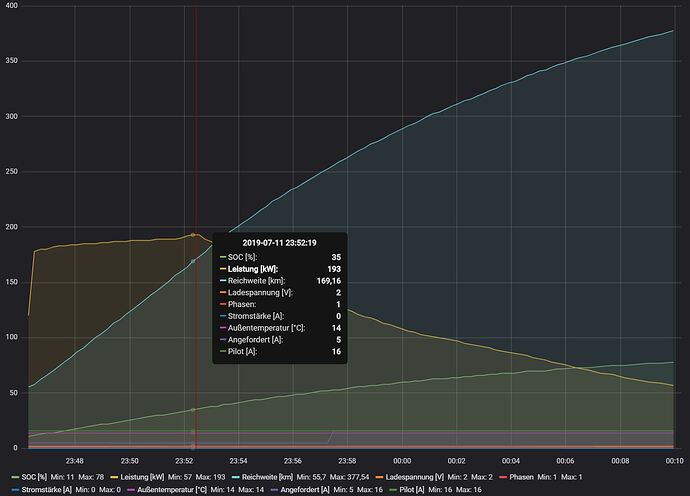This screenshot has width=690, height=496.
Task: Click the 150 y-axis label
Action: pyautogui.click(x=11, y=282)
